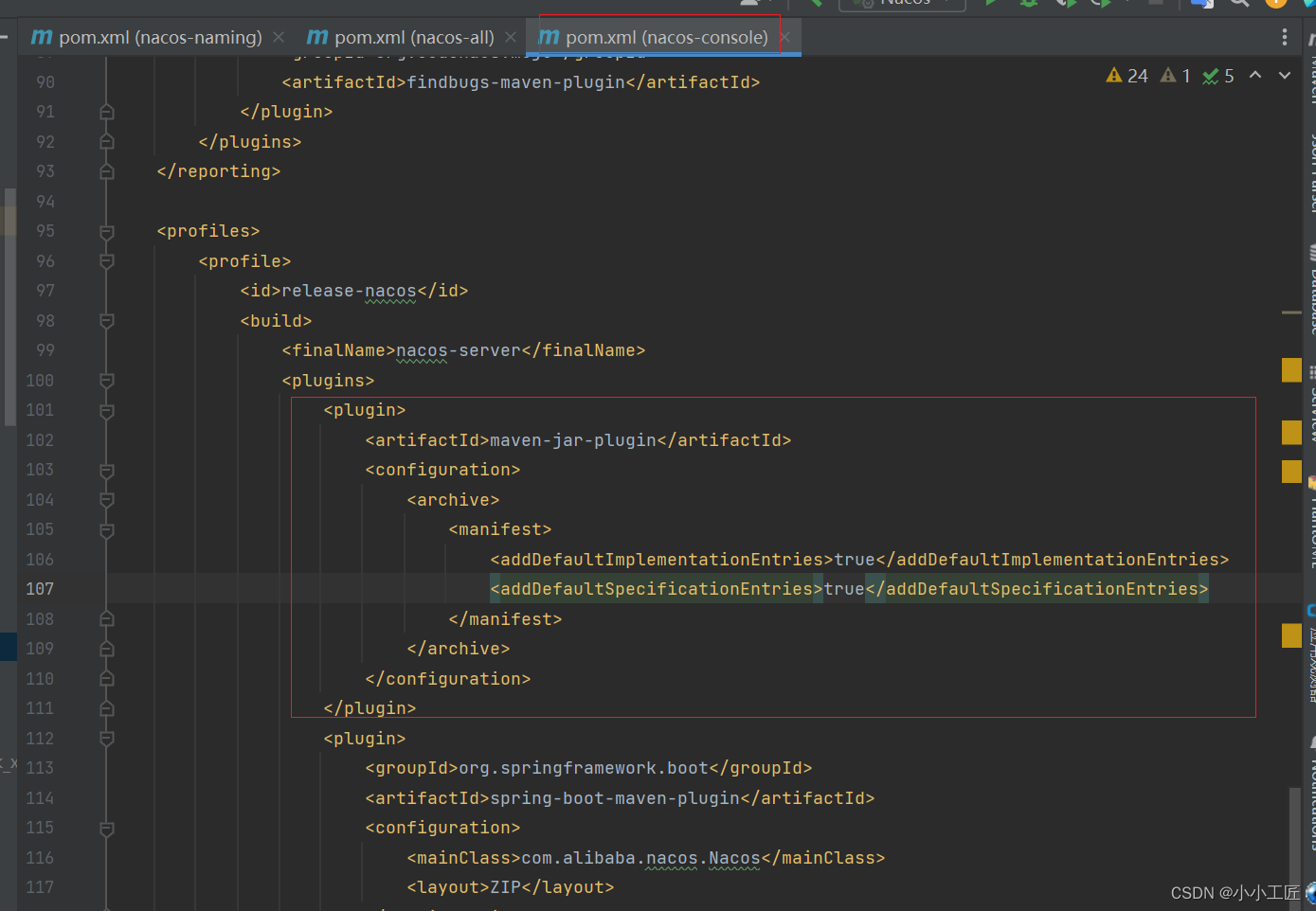This screenshot has width=1316, height=911.
Task: Click highlighted addDefaultSpecificationEntries opening tag
Action: coord(657,589)
